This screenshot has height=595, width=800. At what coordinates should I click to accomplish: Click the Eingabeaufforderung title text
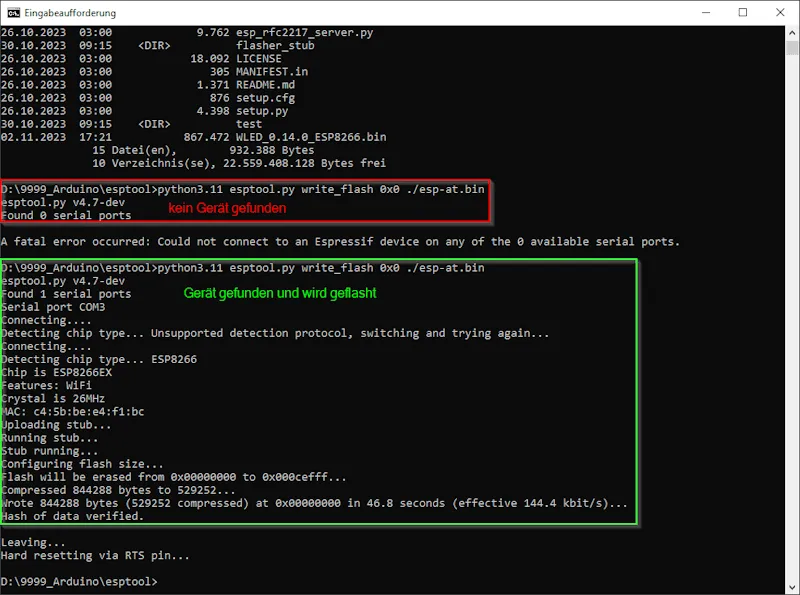[71, 13]
